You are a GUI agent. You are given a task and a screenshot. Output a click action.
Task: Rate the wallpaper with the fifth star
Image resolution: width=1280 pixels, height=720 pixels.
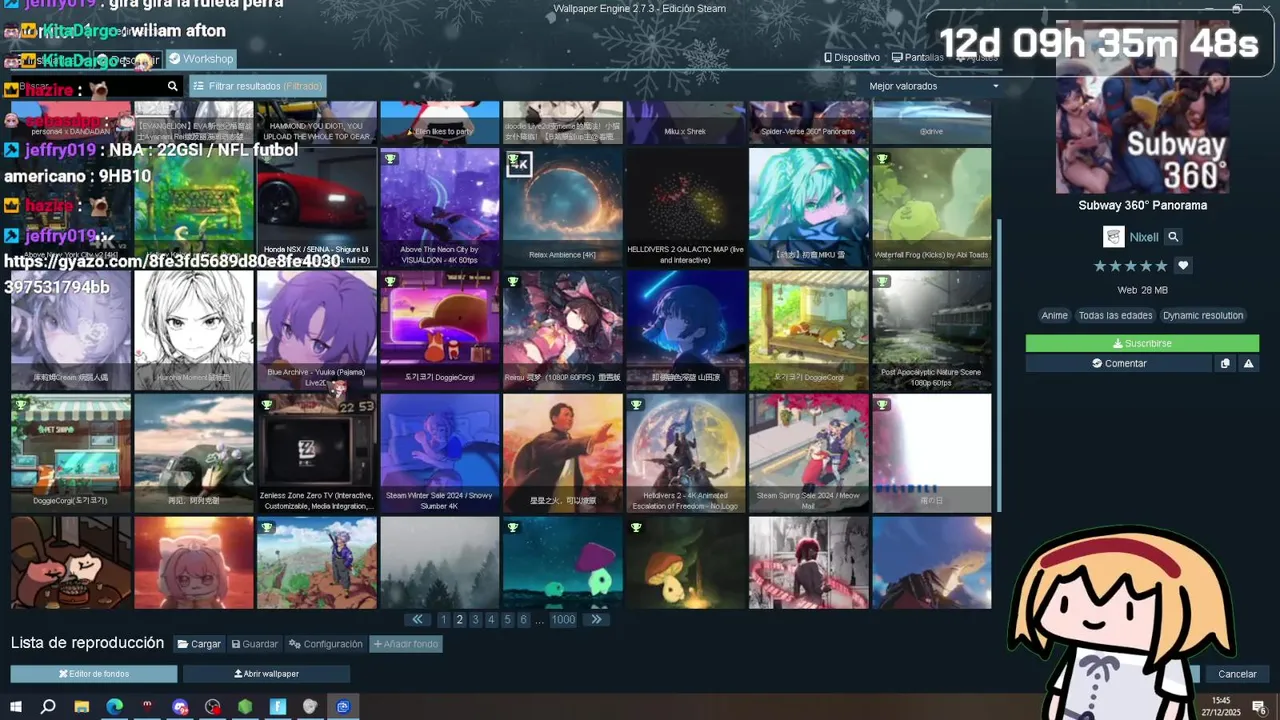[x=1161, y=266]
